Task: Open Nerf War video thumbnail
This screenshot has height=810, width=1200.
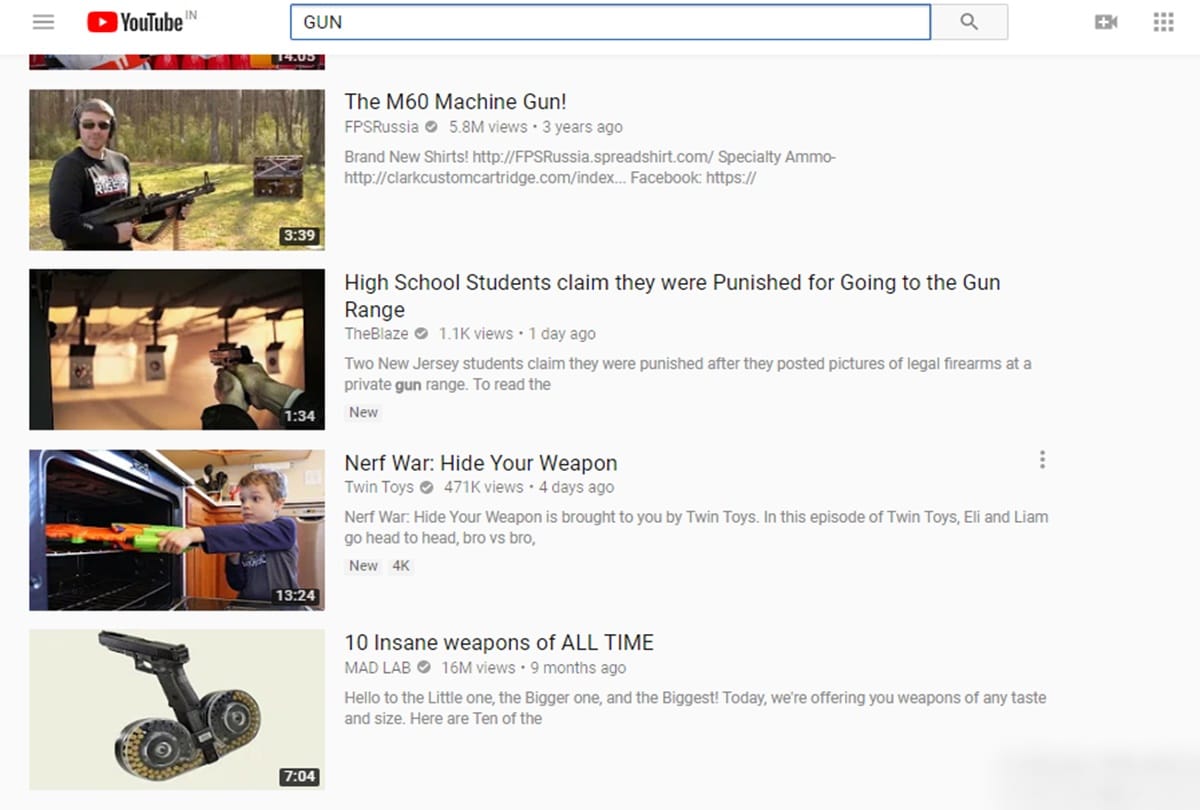Action: click(177, 530)
